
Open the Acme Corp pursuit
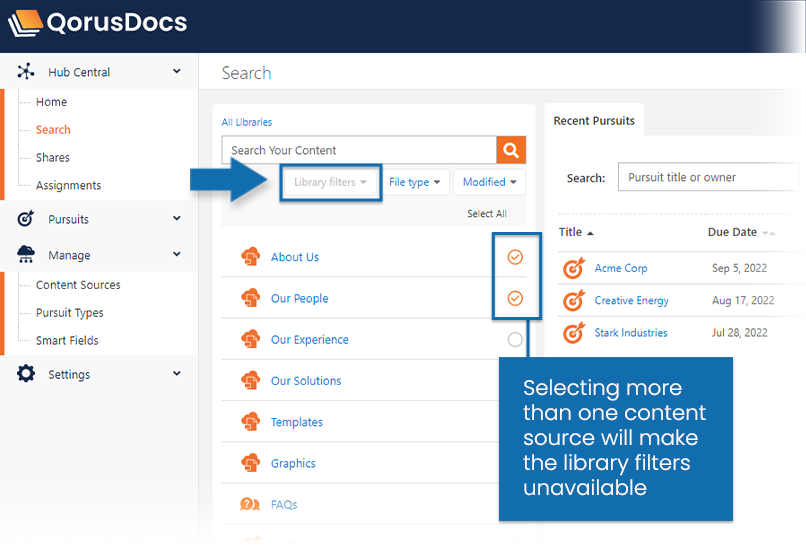(620, 268)
